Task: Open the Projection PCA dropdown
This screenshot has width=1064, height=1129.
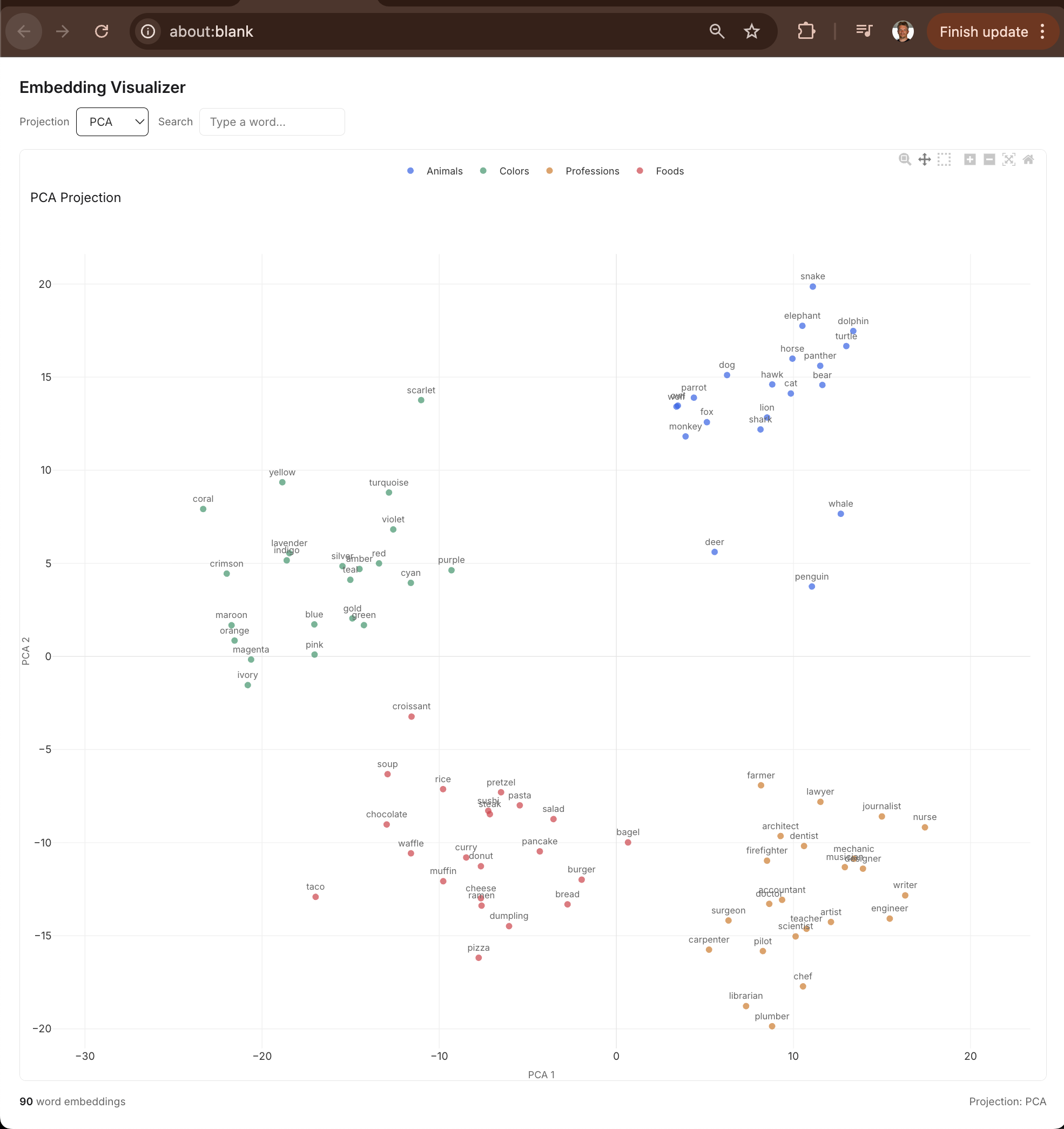Action: (112, 122)
